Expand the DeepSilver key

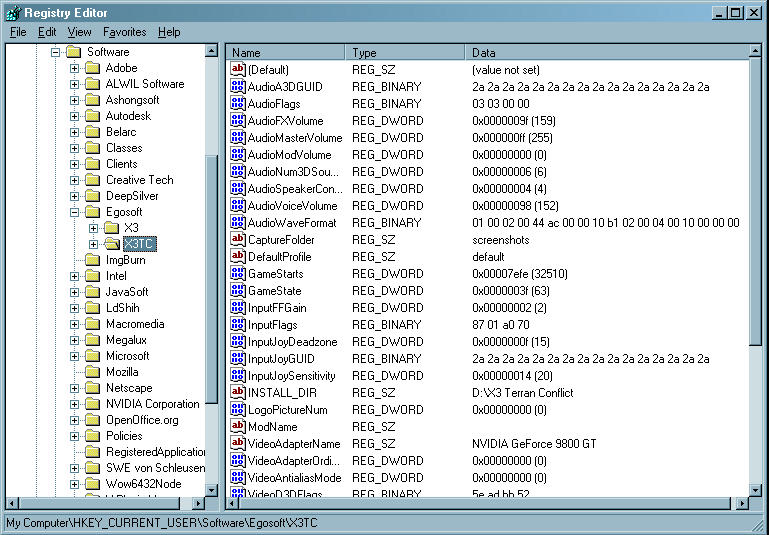click(75, 196)
